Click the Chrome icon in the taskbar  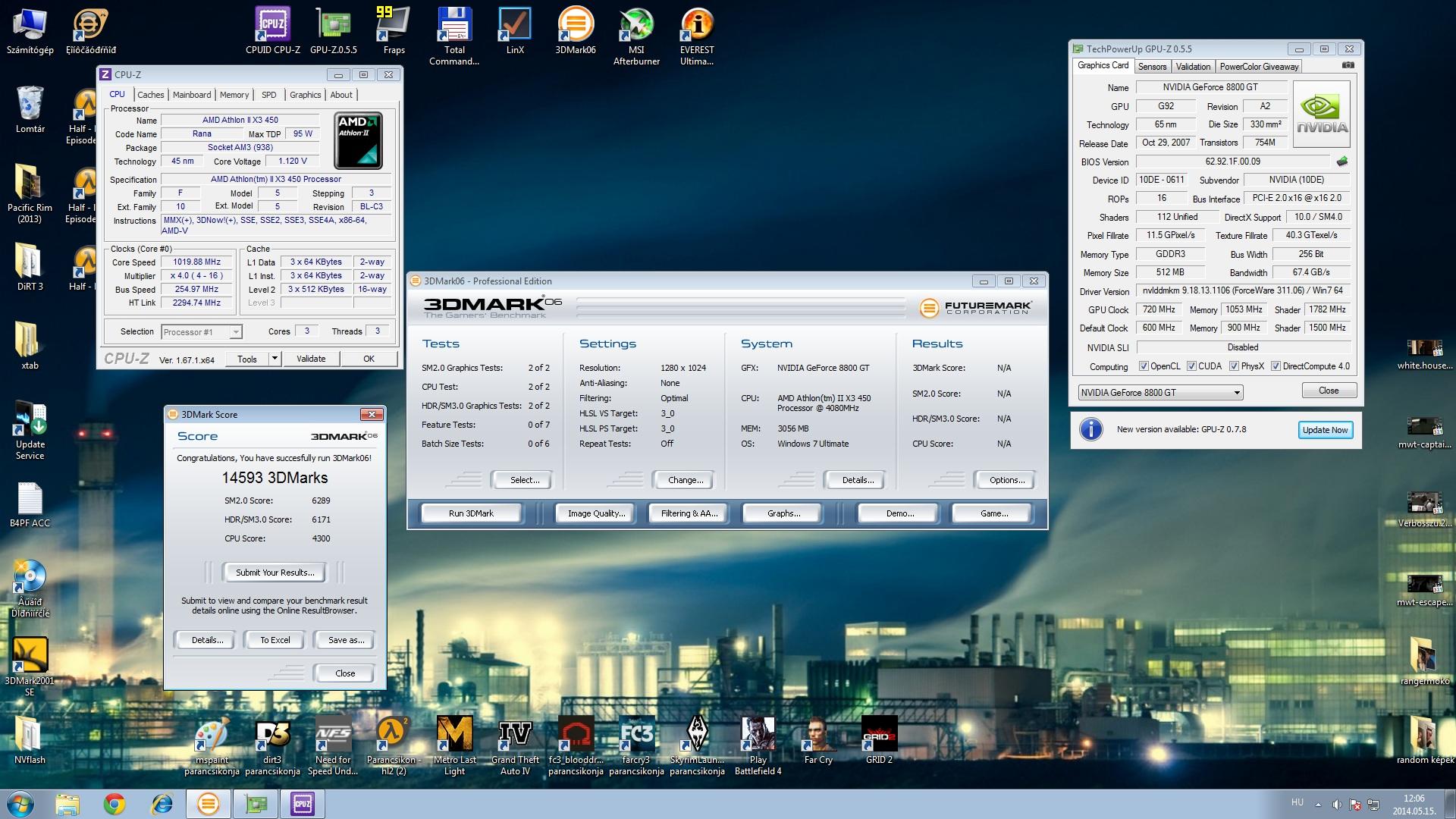point(115,804)
